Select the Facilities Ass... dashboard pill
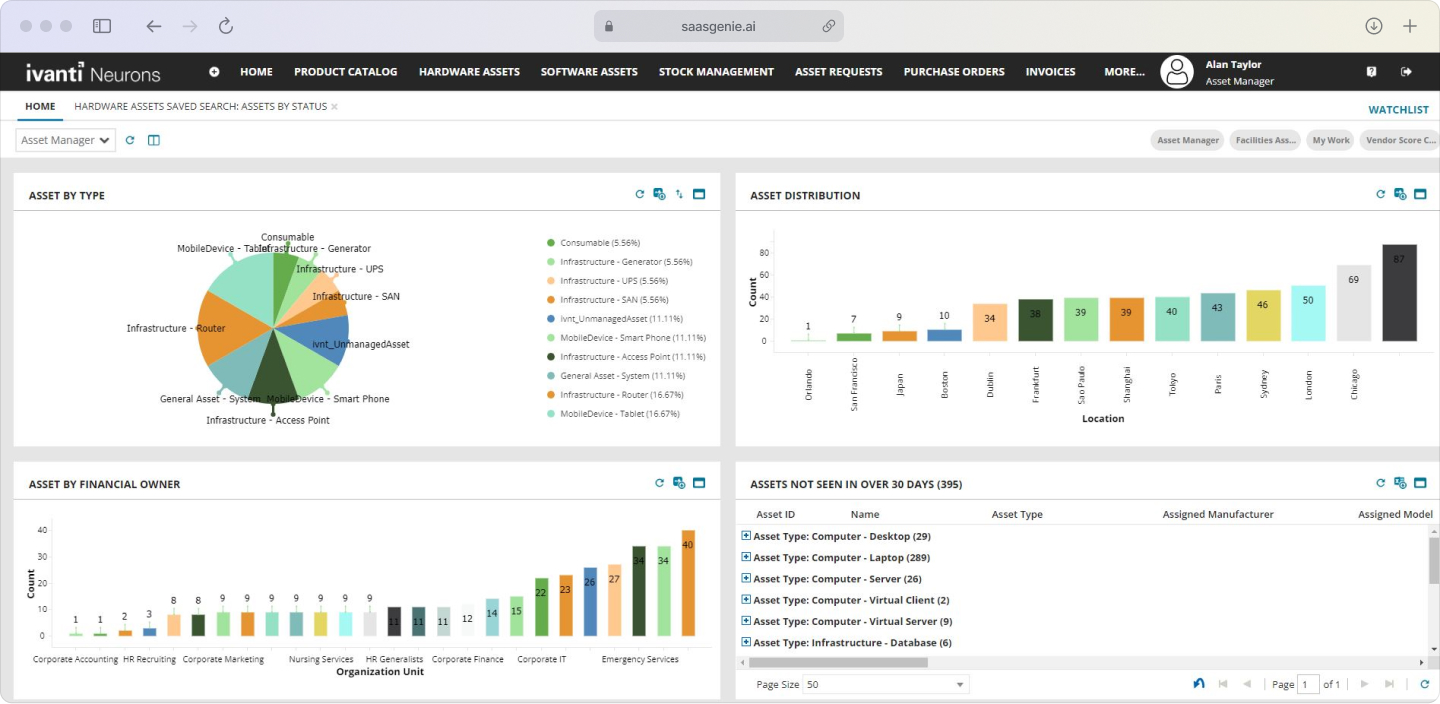 click(1265, 140)
